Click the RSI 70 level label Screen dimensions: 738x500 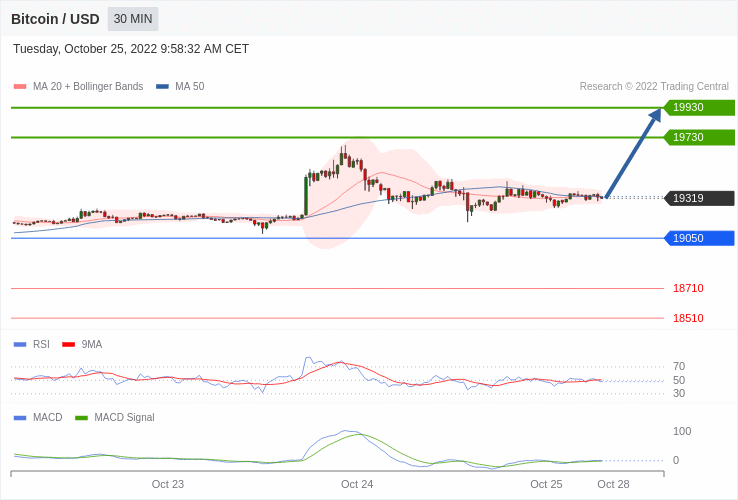point(679,366)
